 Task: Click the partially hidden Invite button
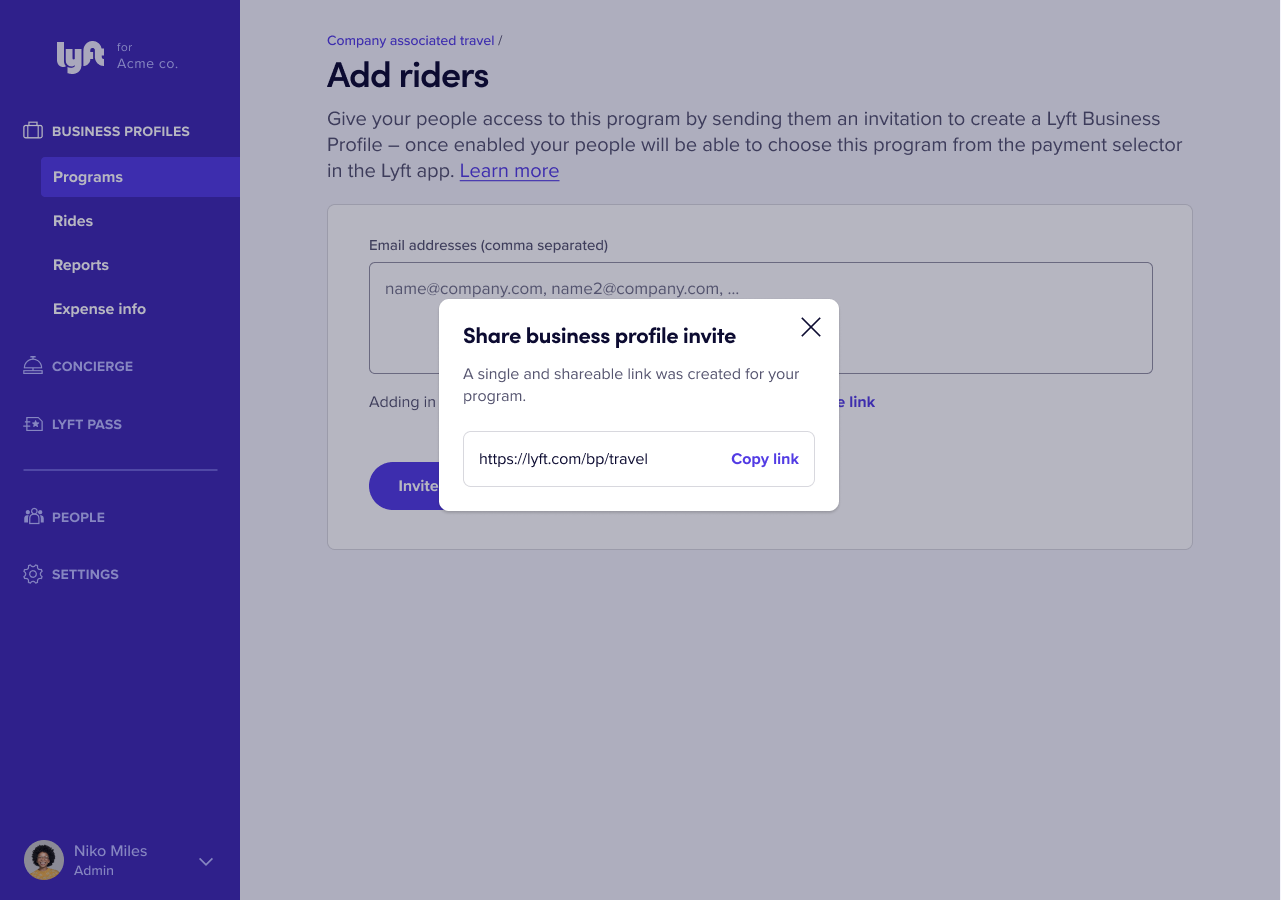405,486
